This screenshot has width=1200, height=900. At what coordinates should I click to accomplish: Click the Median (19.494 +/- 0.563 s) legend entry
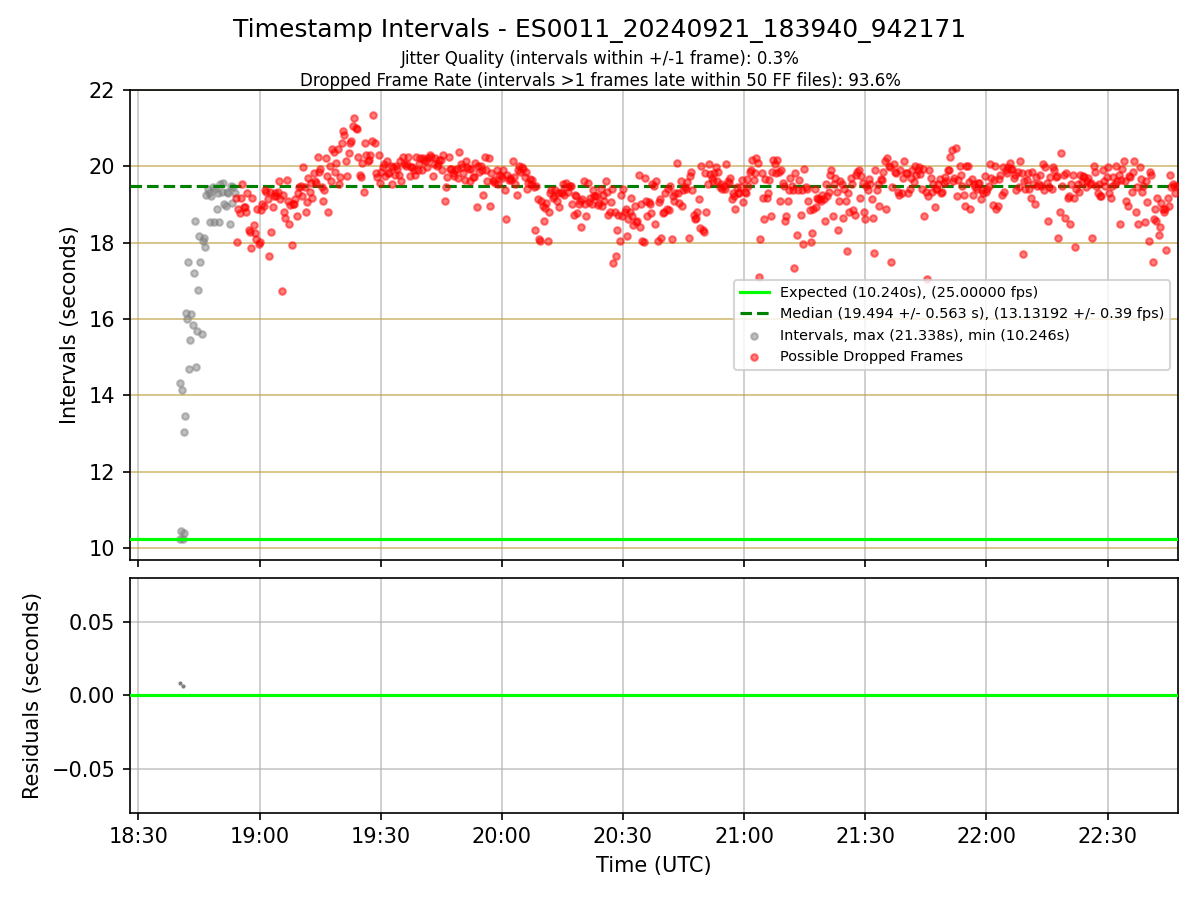click(972, 313)
